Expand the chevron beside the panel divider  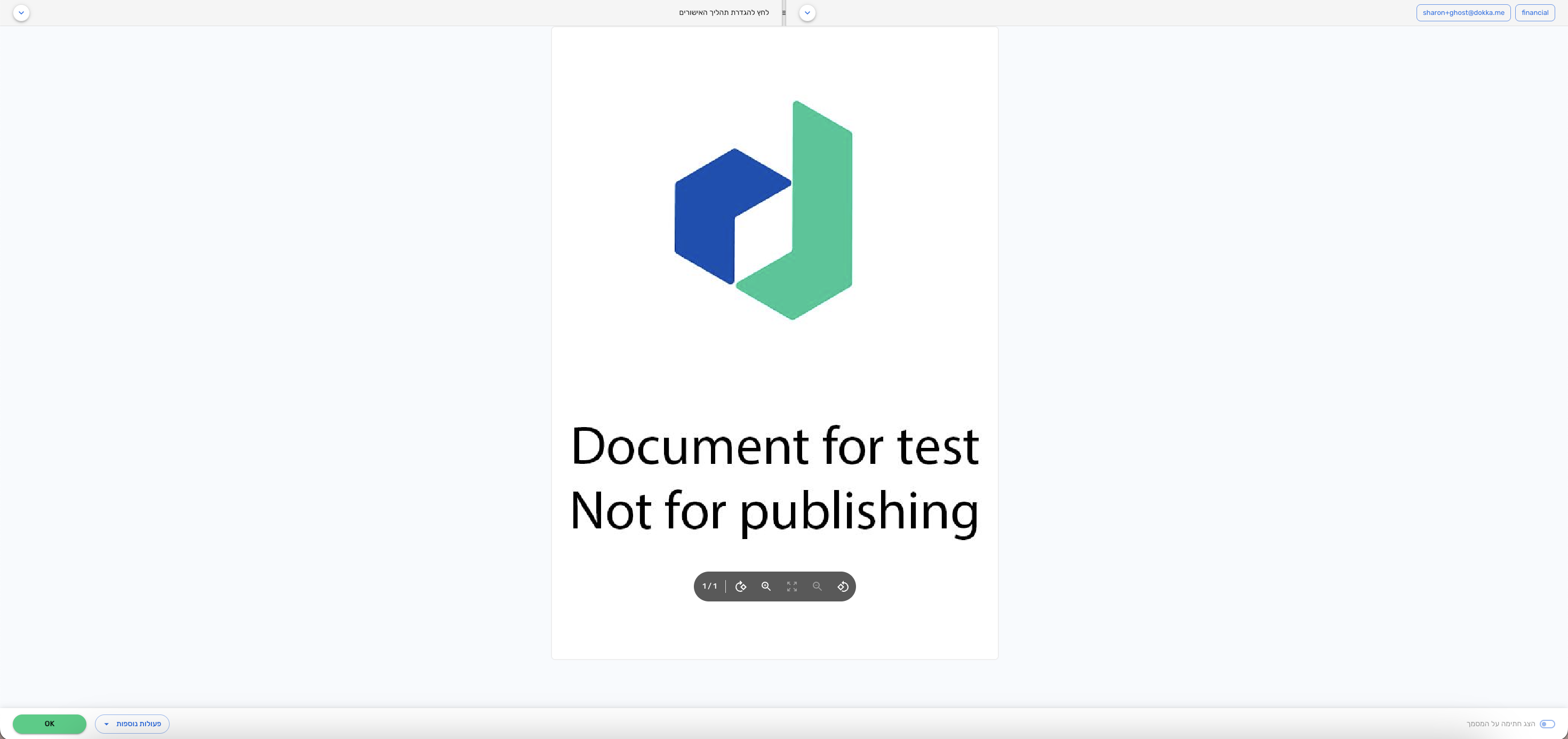click(x=807, y=13)
